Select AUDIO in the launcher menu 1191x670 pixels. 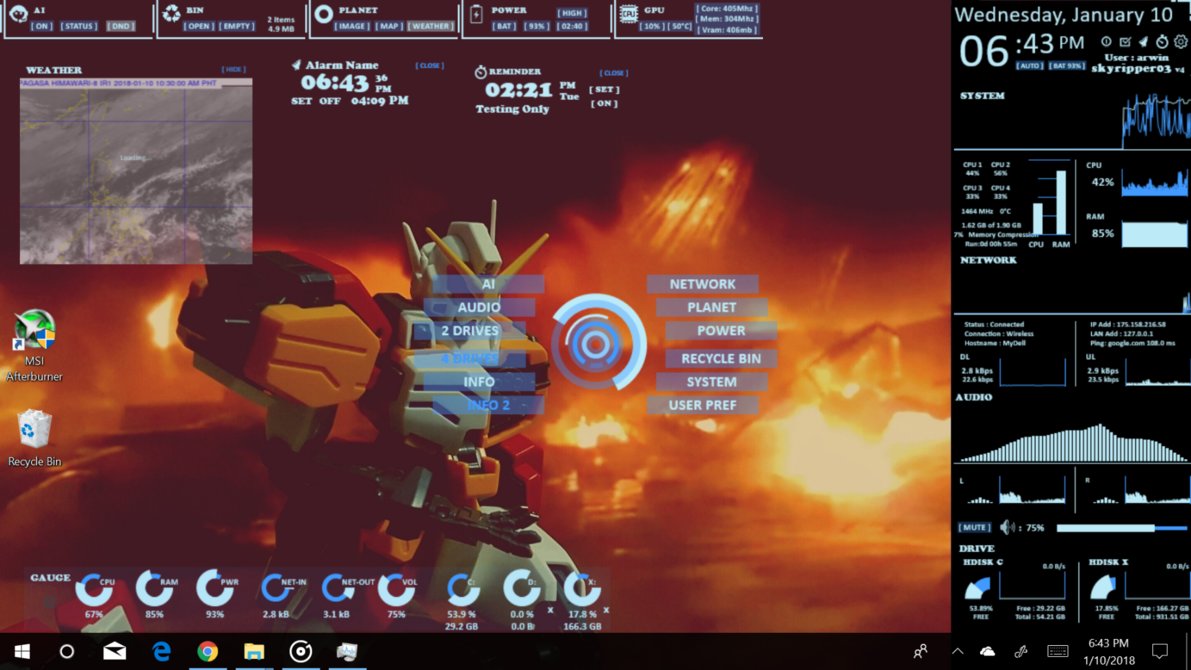pos(479,307)
